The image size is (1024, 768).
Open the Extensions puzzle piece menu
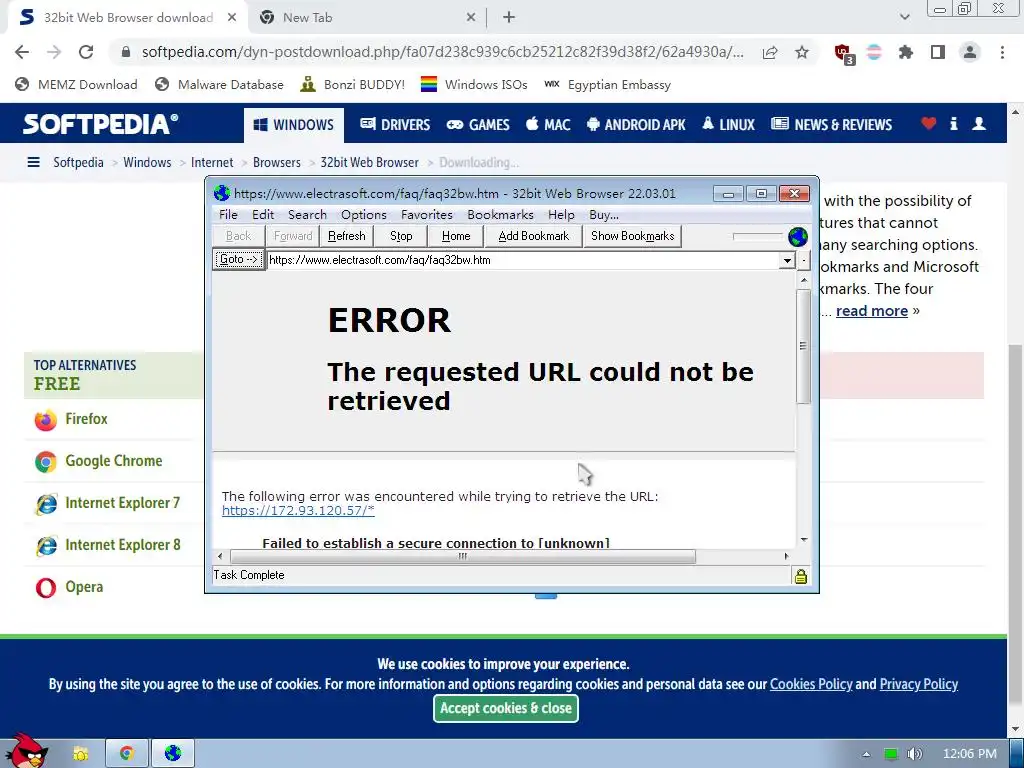coord(906,52)
